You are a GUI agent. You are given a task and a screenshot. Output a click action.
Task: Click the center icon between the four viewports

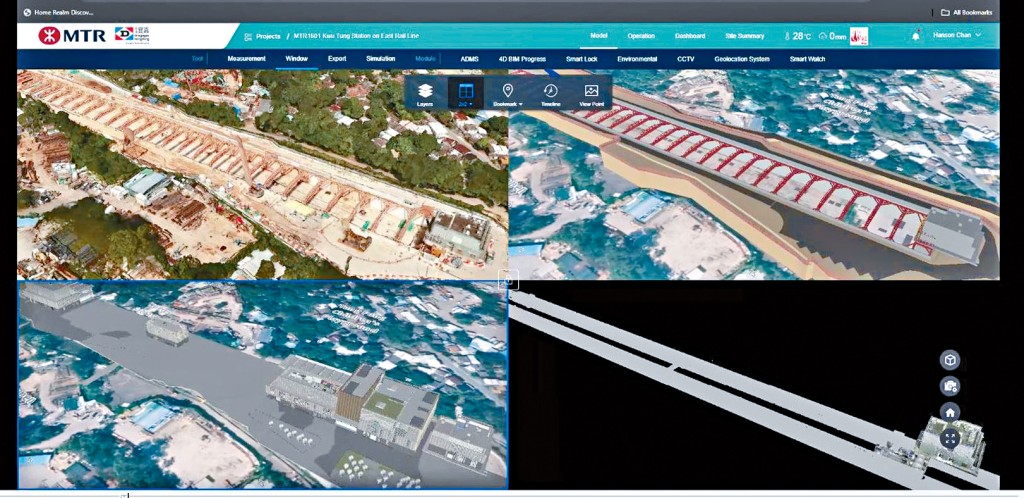click(509, 281)
